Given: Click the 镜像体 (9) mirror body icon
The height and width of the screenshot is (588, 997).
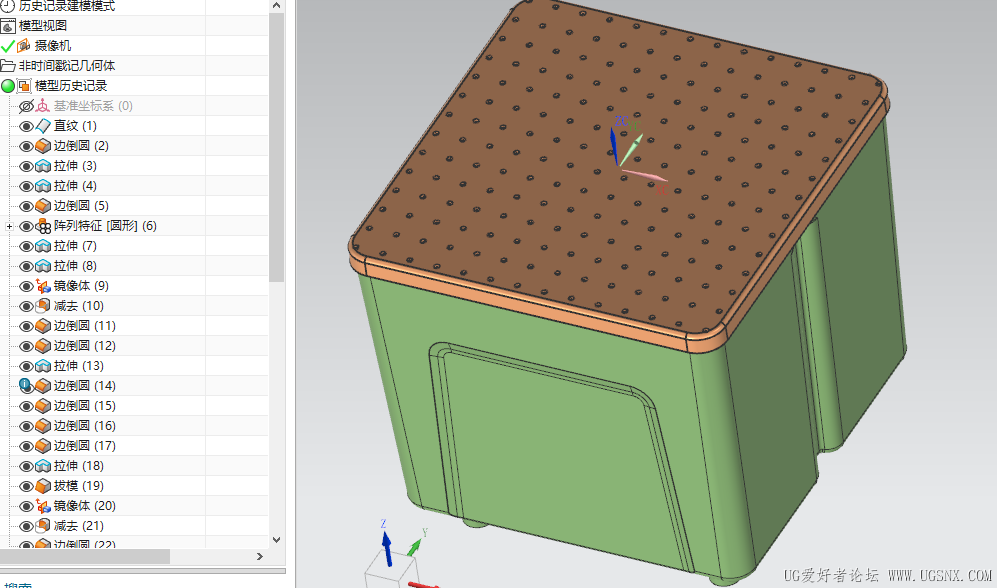Looking at the screenshot, I should (43, 286).
